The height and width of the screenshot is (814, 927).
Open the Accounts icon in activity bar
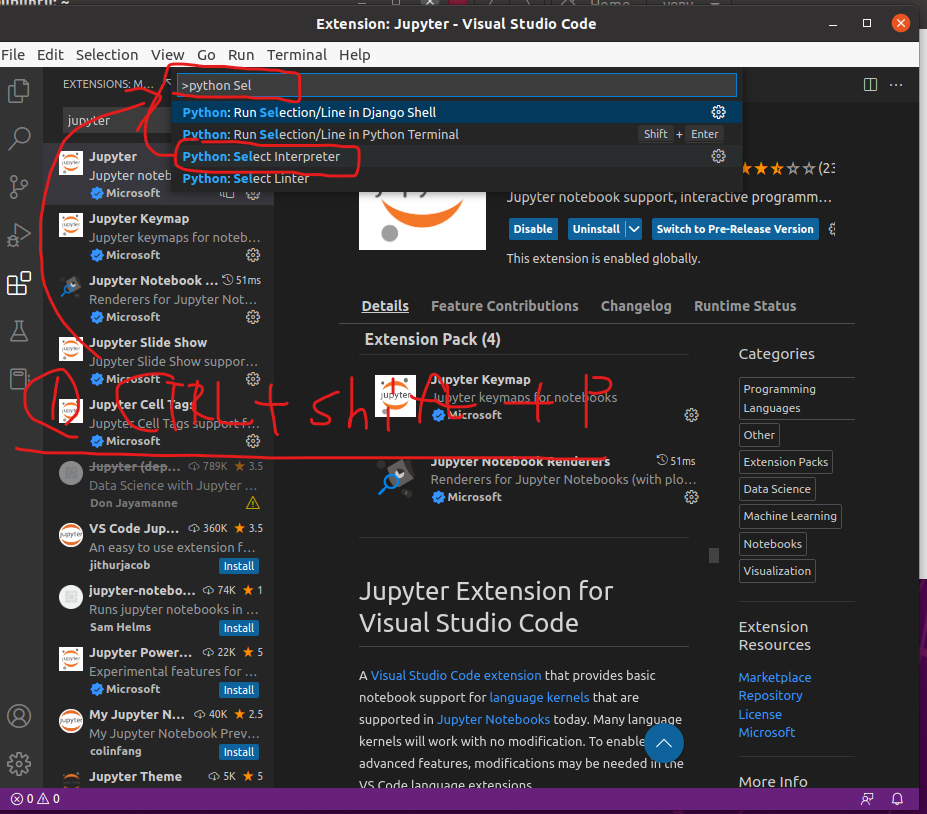19,716
